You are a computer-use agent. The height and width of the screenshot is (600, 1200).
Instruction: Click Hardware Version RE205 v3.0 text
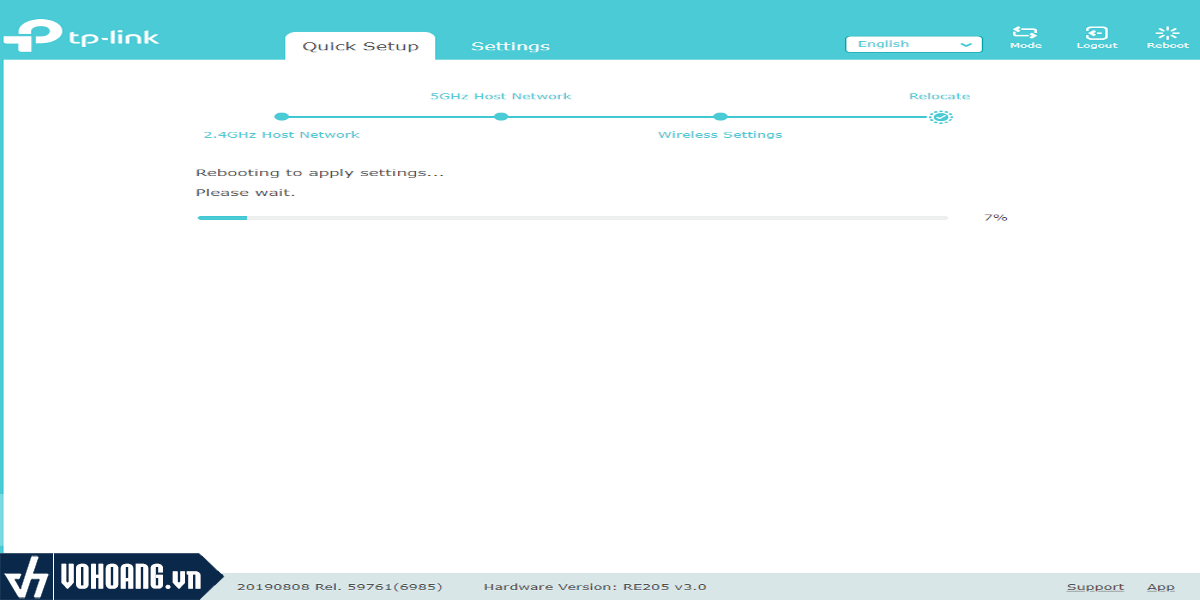[x=595, y=587]
